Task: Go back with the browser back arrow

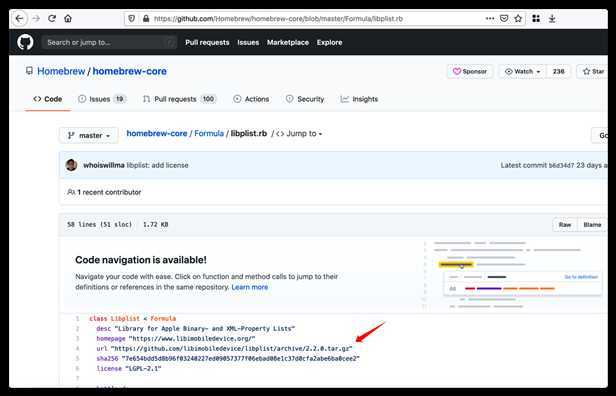Action: click(x=19, y=18)
